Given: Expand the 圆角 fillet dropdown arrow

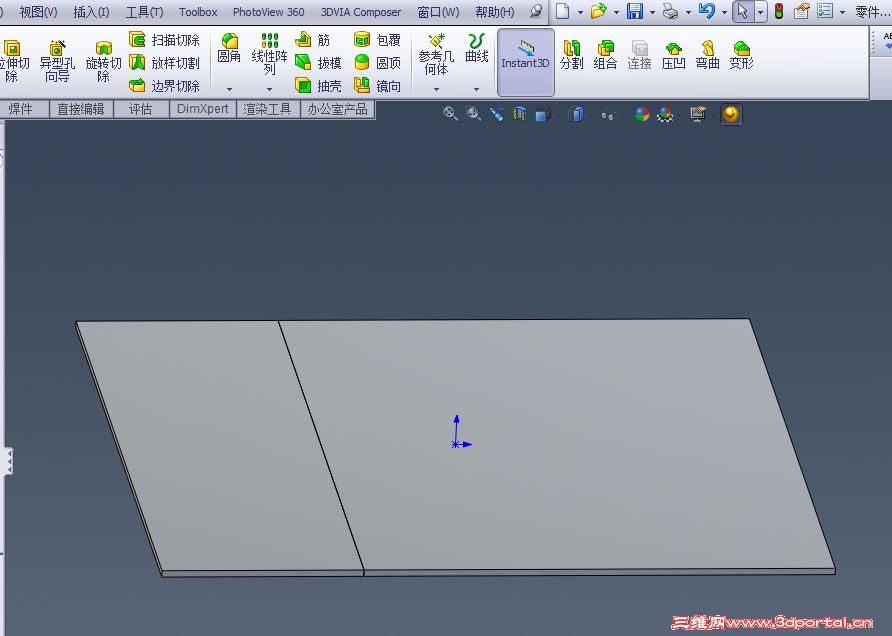Looking at the screenshot, I should point(229,89).
